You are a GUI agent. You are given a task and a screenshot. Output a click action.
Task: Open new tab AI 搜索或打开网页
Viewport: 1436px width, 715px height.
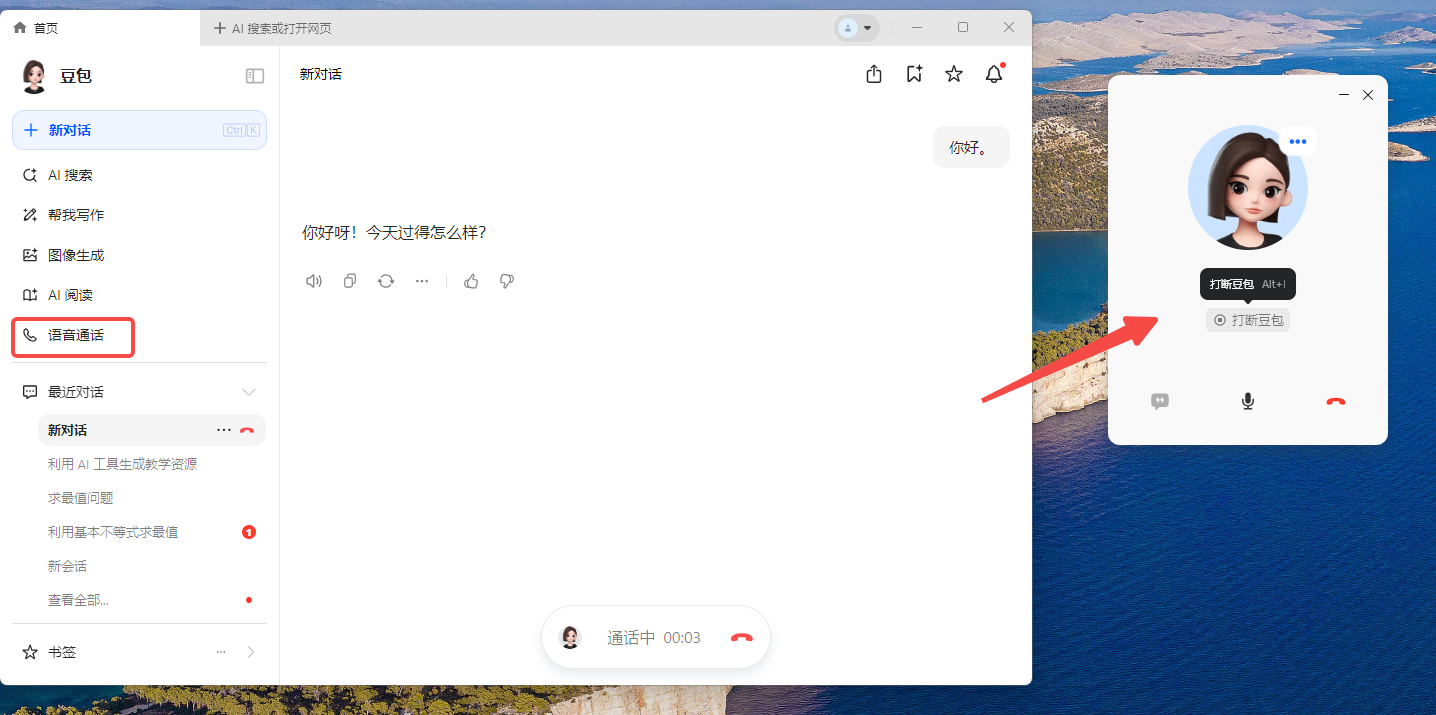pyautogui.click(x=272, y=28)
